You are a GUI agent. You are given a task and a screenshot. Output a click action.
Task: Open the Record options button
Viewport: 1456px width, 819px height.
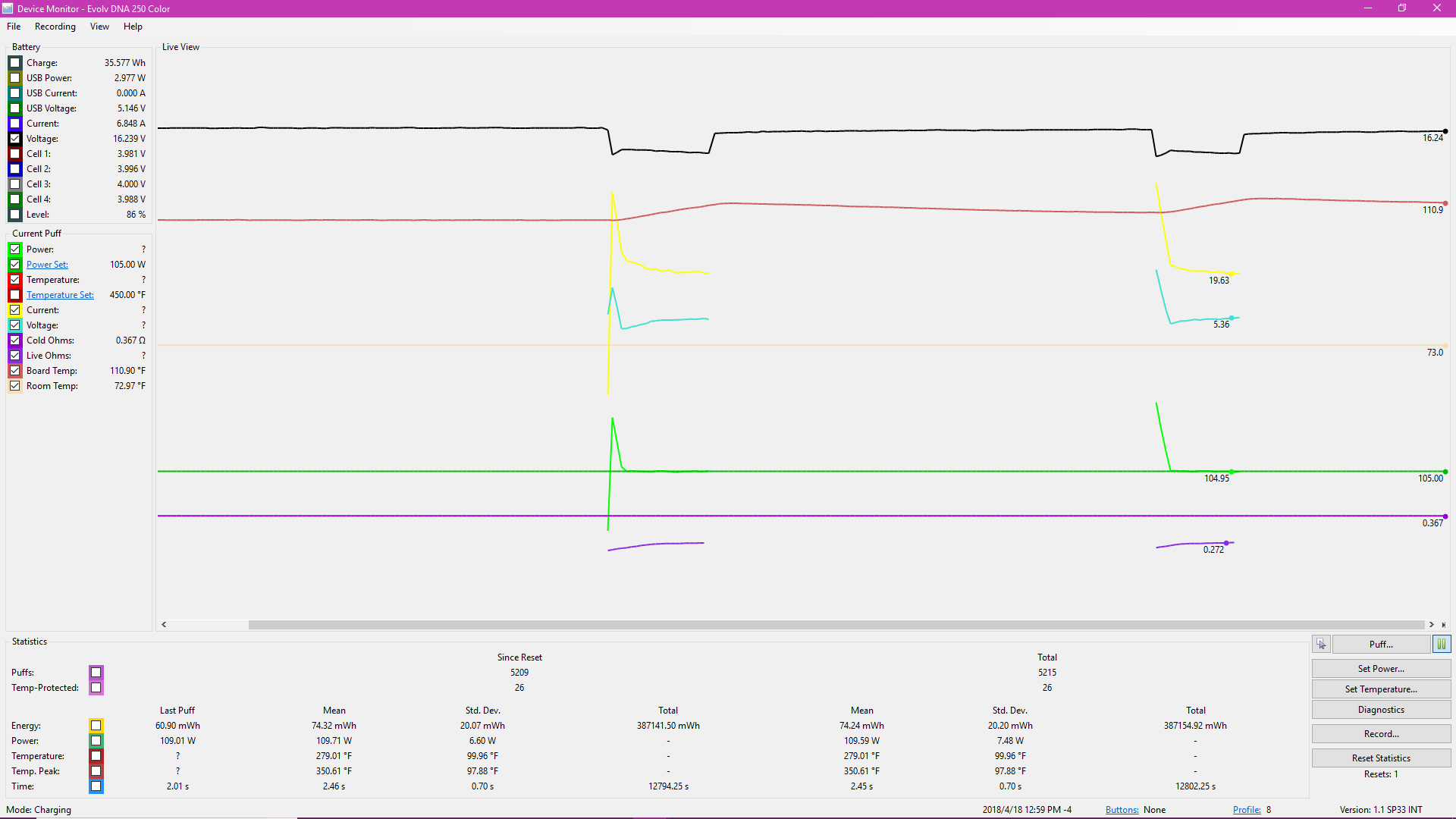click(x=1381, y=733)
